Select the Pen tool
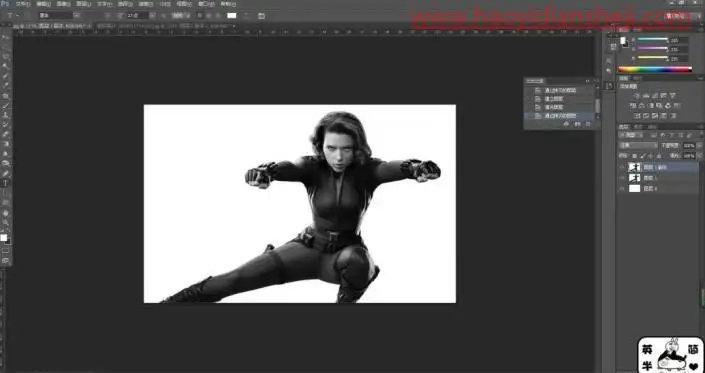Viewport: 705px width, 373px height. point(6,173)
